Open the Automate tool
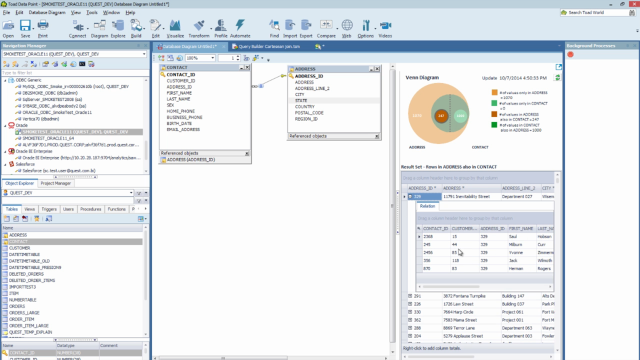640x360 pixels. [x=240, y=29]
